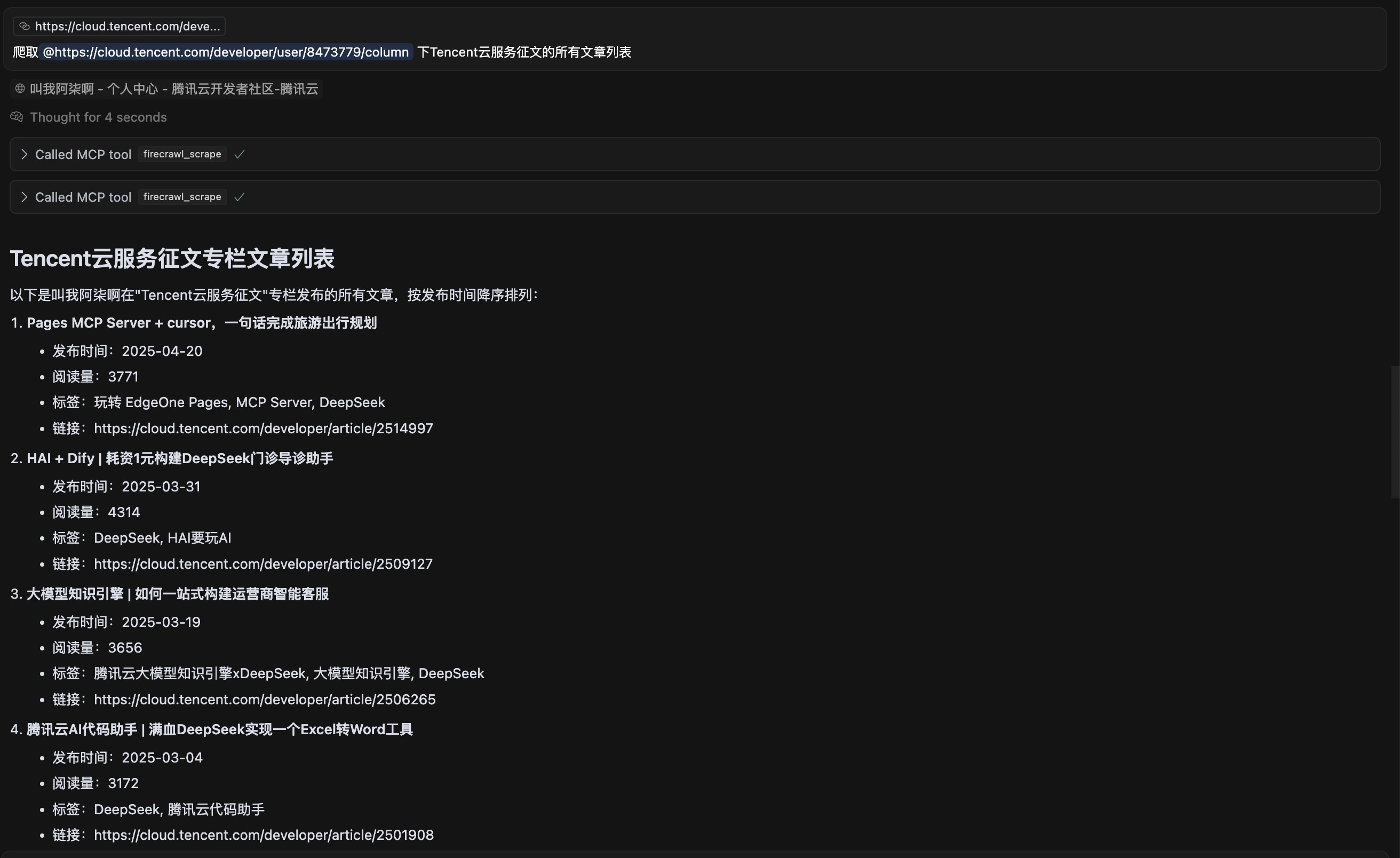Click the Tencent云服务征文专栏文章列表 heading
Screen dimensions: 1400x858
pyautogui.click(x=172, y=259)
